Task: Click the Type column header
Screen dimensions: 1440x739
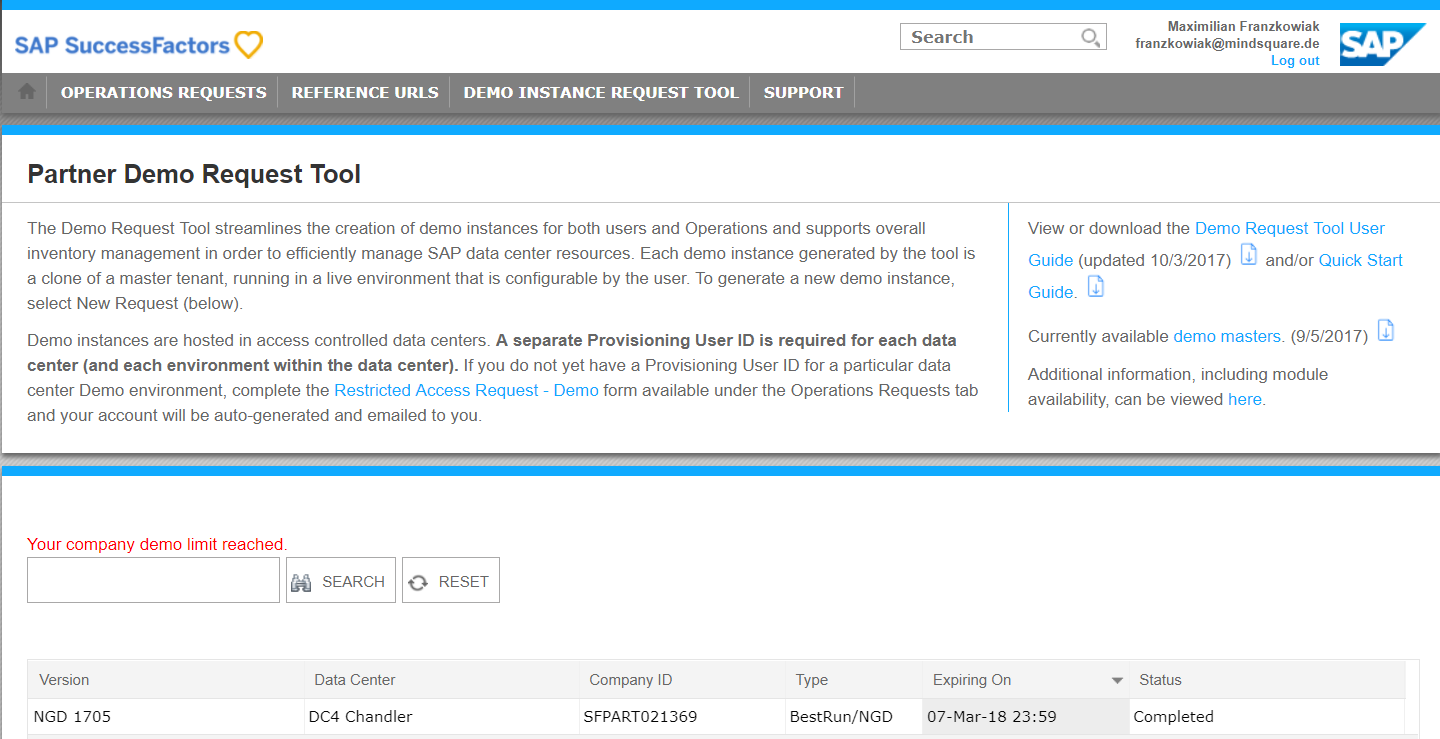Action: pos(853,680)
